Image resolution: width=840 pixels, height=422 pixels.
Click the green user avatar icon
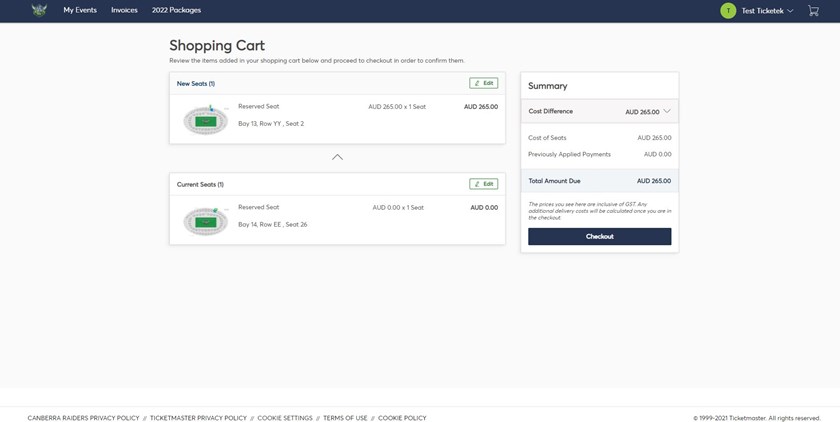pos(728,10)
